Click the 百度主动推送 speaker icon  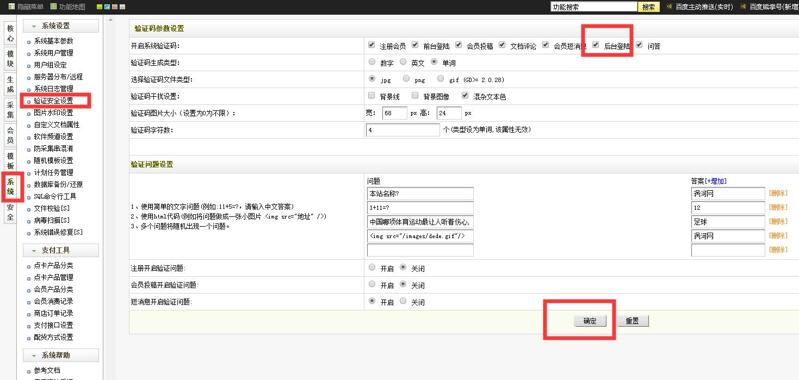tap(669, 7)
